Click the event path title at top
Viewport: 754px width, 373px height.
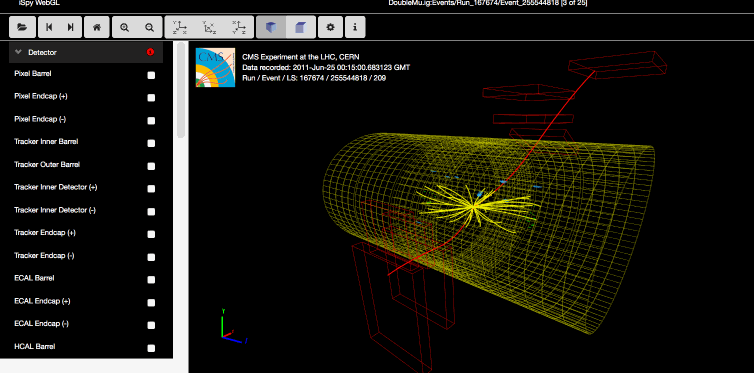tap(488, 3)
